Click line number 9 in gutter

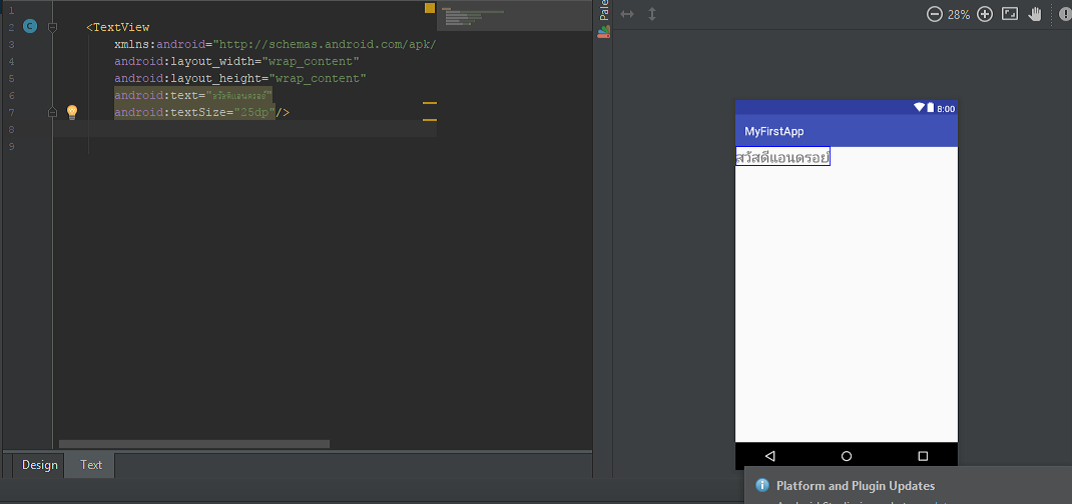pyautogui.click(x=11, y=146)
